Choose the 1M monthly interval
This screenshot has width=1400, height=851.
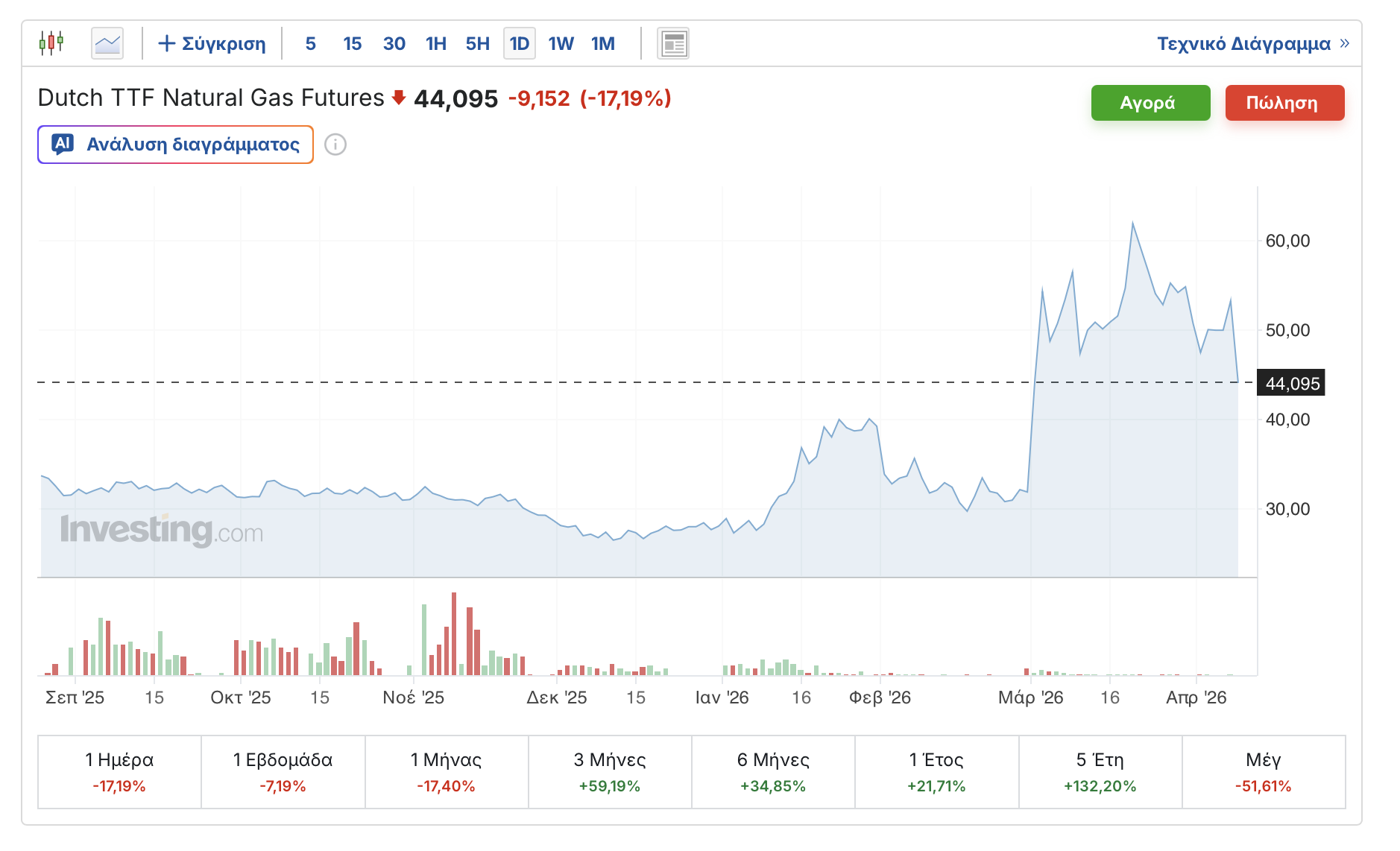point(602,43)
